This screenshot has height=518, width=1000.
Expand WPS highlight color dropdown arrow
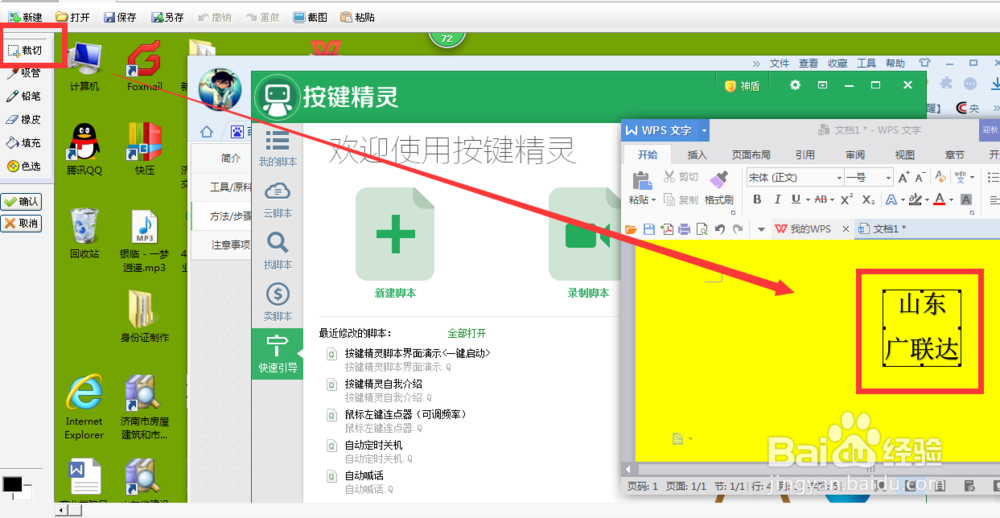[x=927, y=200]
